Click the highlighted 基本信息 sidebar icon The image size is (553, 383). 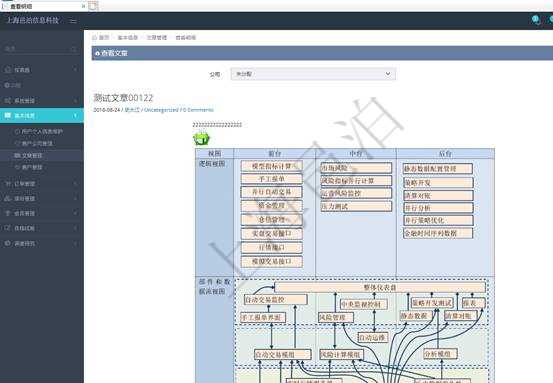tap(8, 116)
